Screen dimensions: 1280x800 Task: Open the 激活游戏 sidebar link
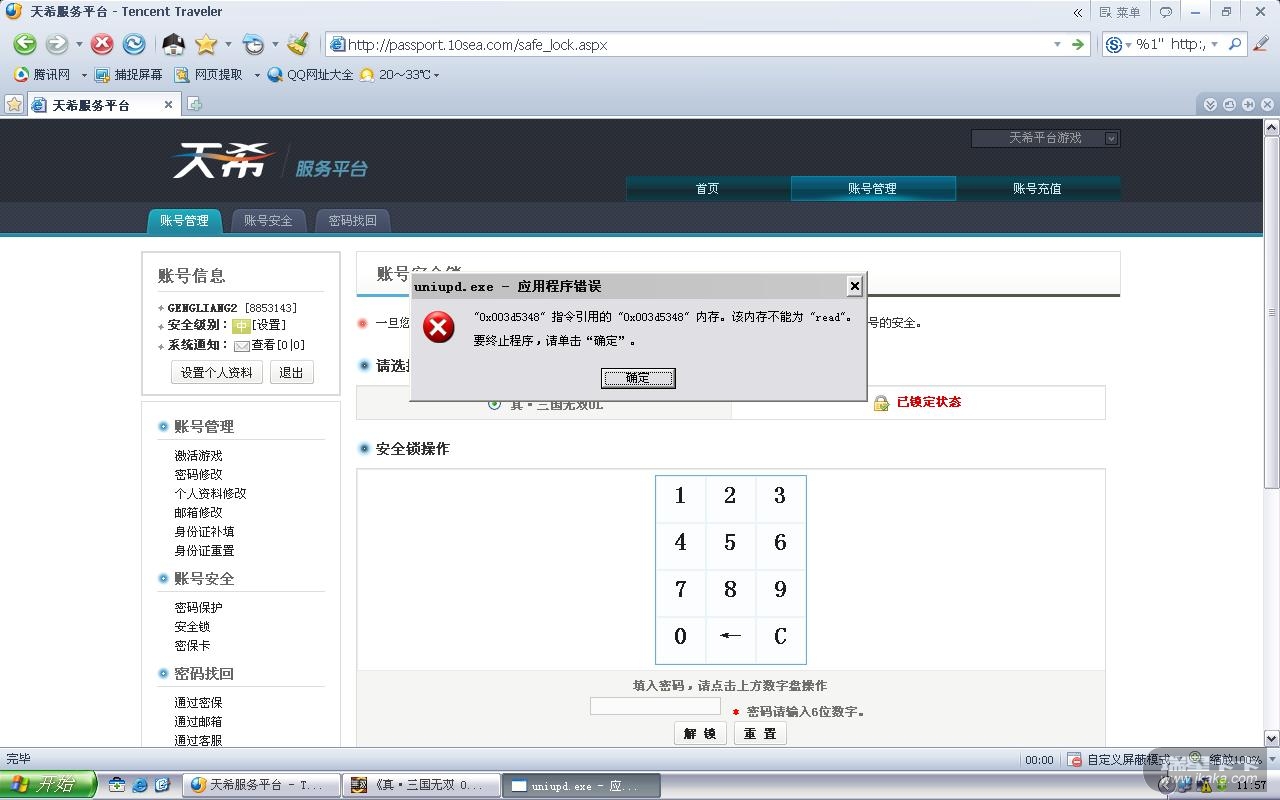198,455
